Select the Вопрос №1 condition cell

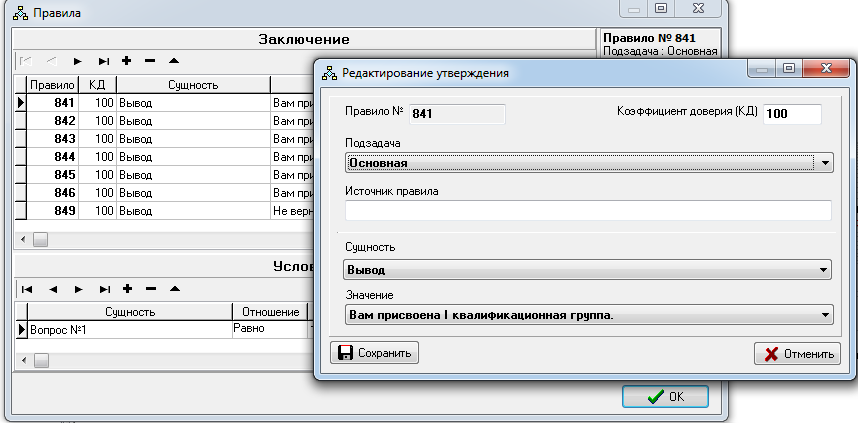pyautogui.click(x=130, y=330)
